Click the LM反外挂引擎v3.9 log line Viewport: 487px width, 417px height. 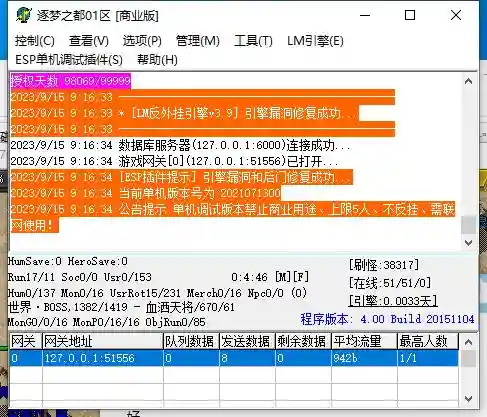pyautogui.click(x=184, y=113)
